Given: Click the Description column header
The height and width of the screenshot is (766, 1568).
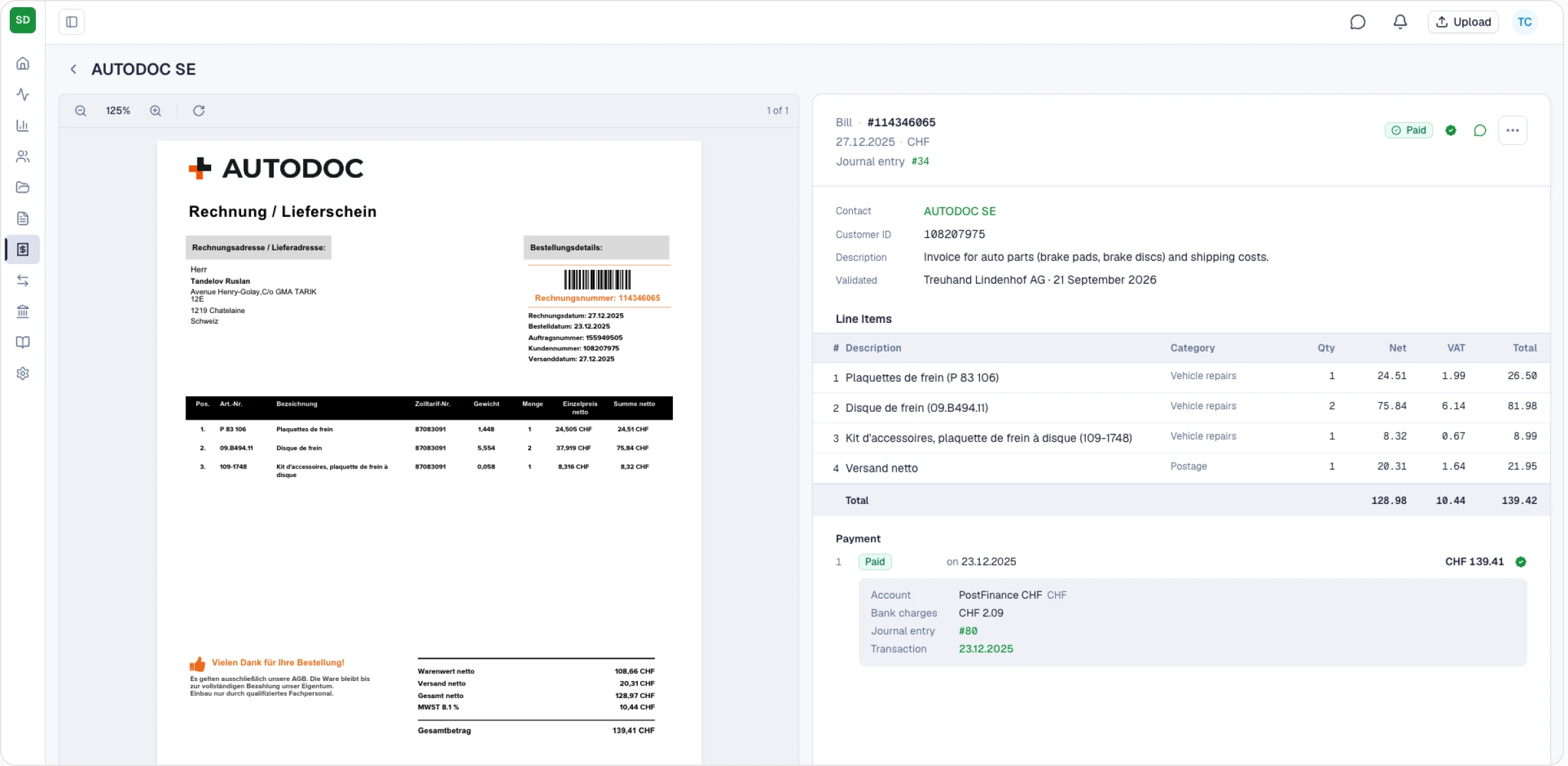Looking at the screenshot, I should (873, 348).
